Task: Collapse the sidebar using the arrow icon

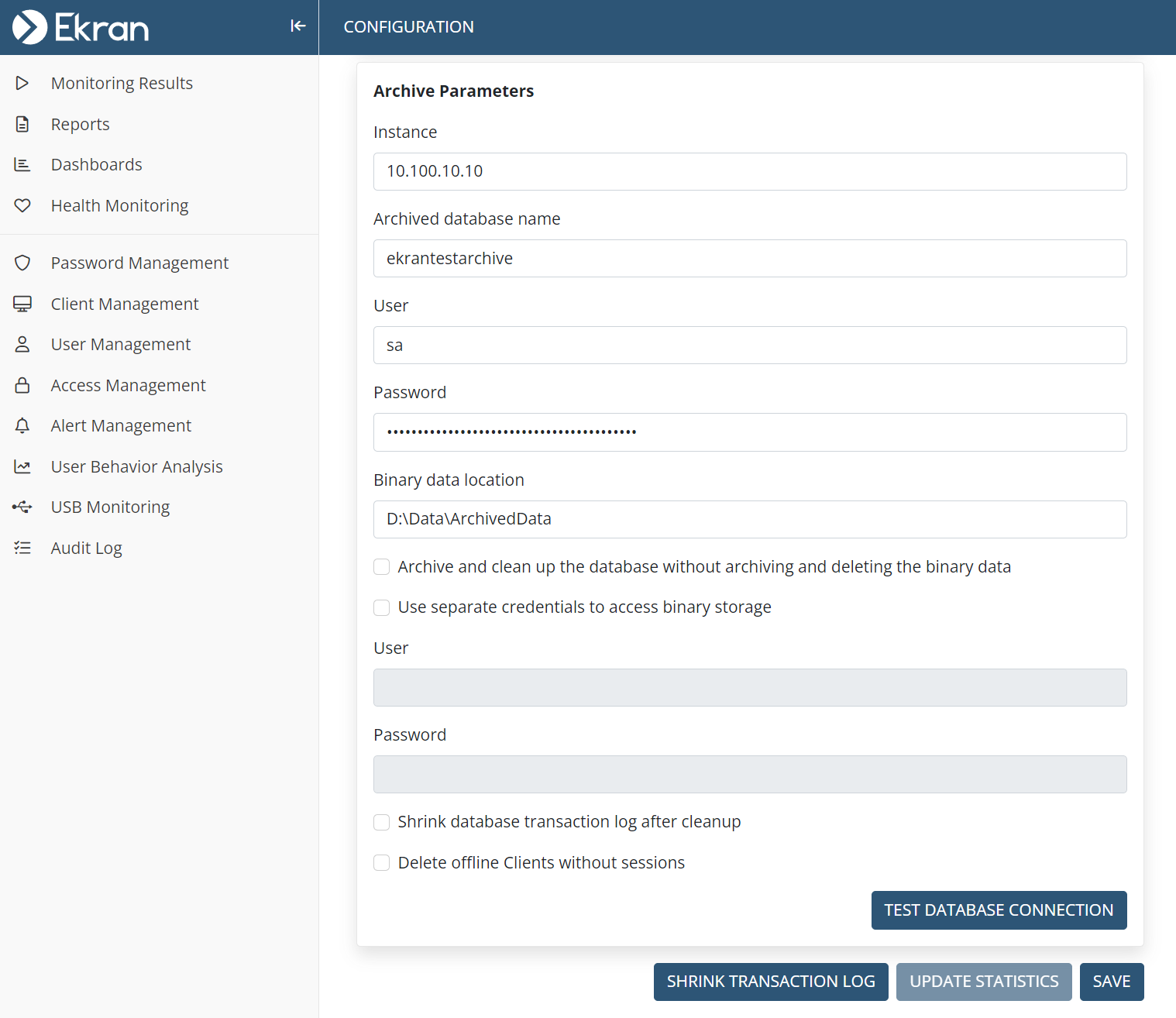Action: coord(298,26)
